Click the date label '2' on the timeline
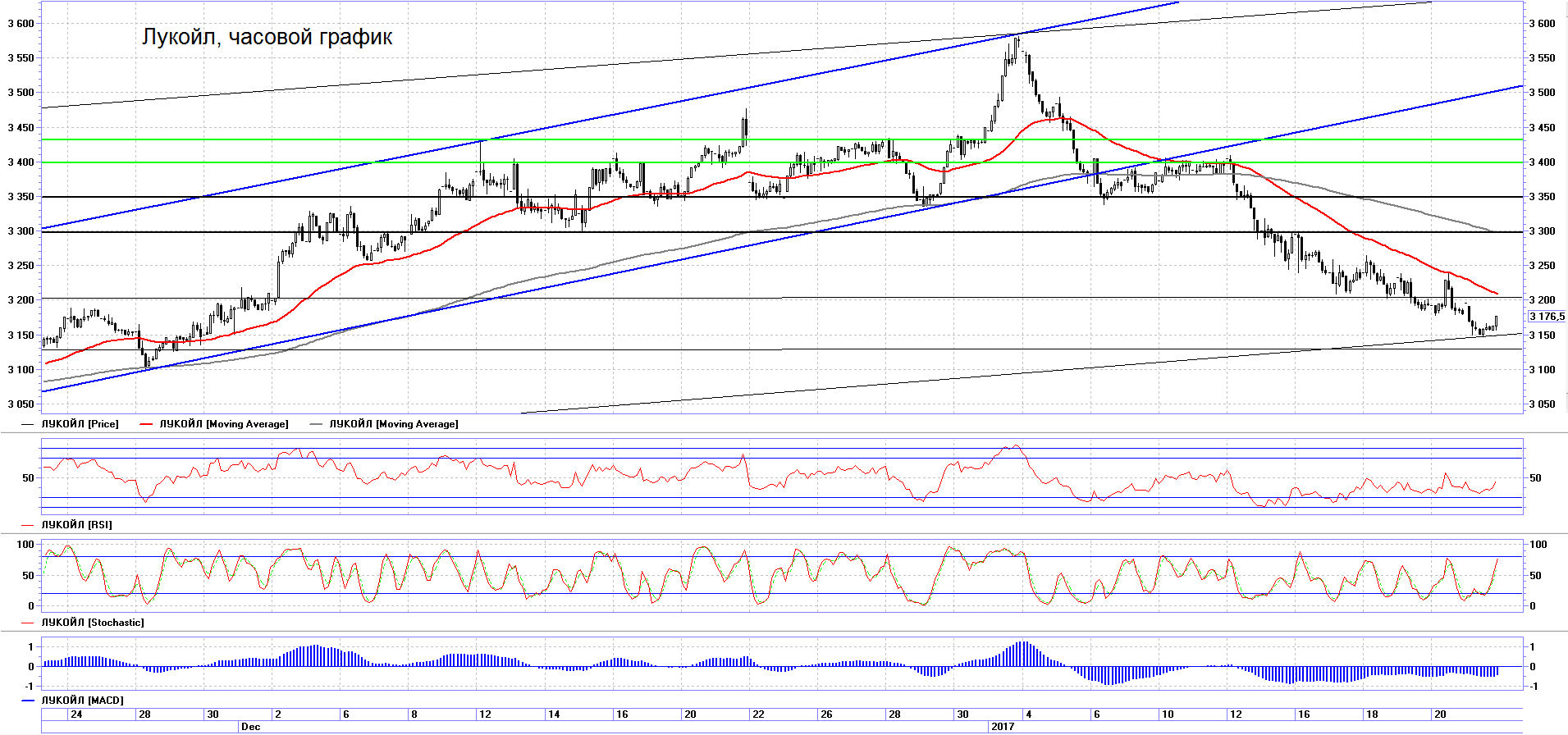Image resolution: width=1568 pixels, height=735 pixels. point(278,714)
